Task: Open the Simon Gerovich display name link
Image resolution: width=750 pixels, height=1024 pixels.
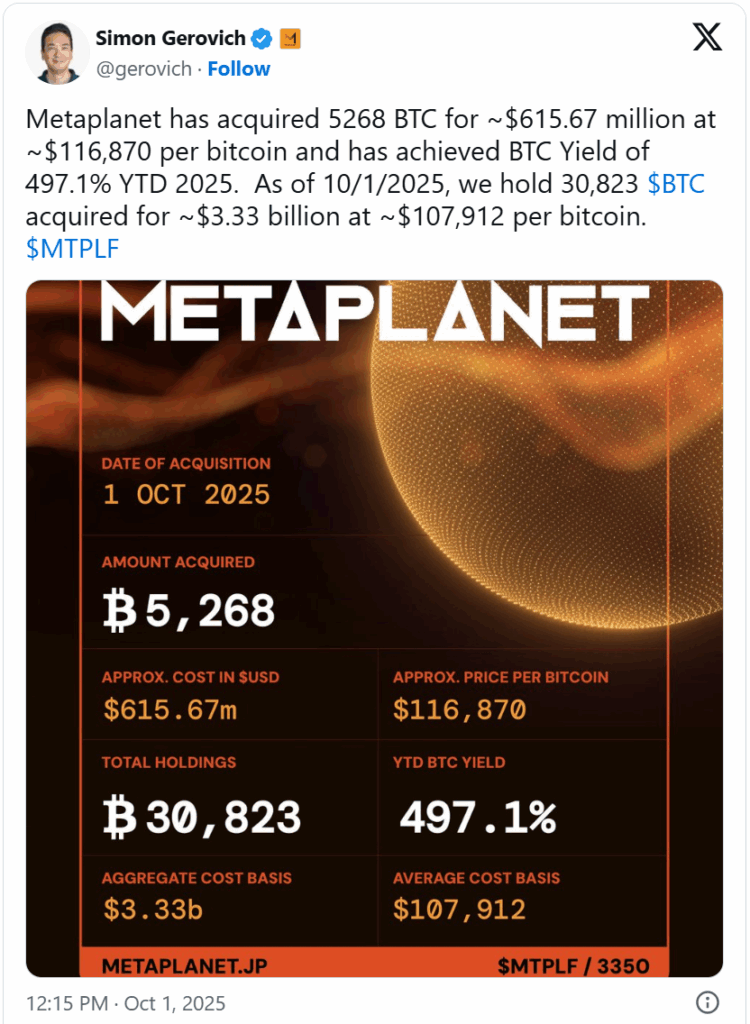Action: tap(171, 39)
